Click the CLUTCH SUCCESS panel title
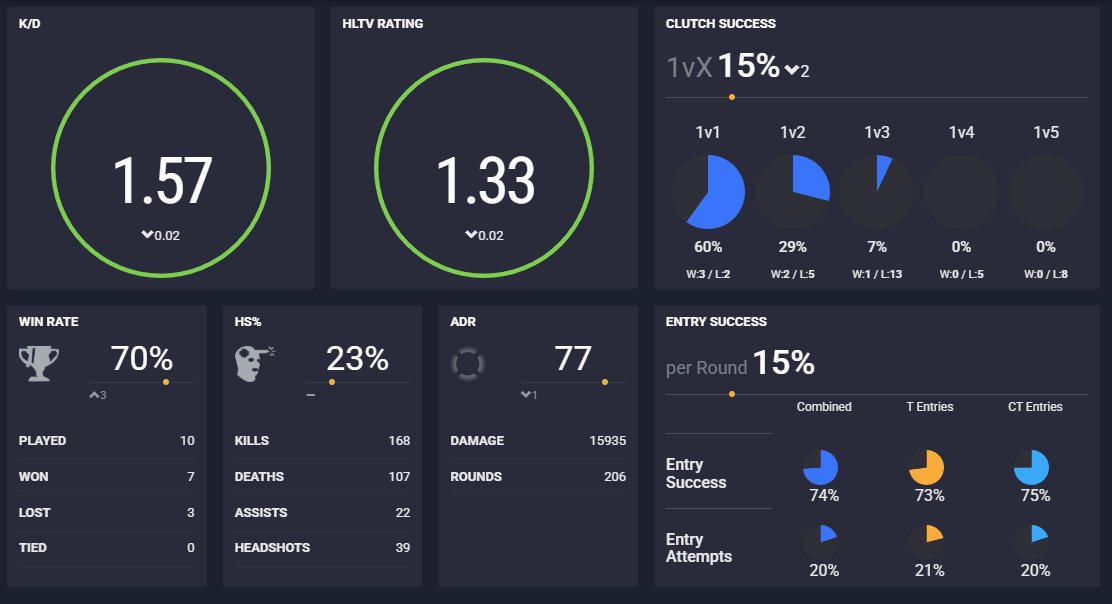The width and height of the screenshot is (1112, 604). (721, 23)
